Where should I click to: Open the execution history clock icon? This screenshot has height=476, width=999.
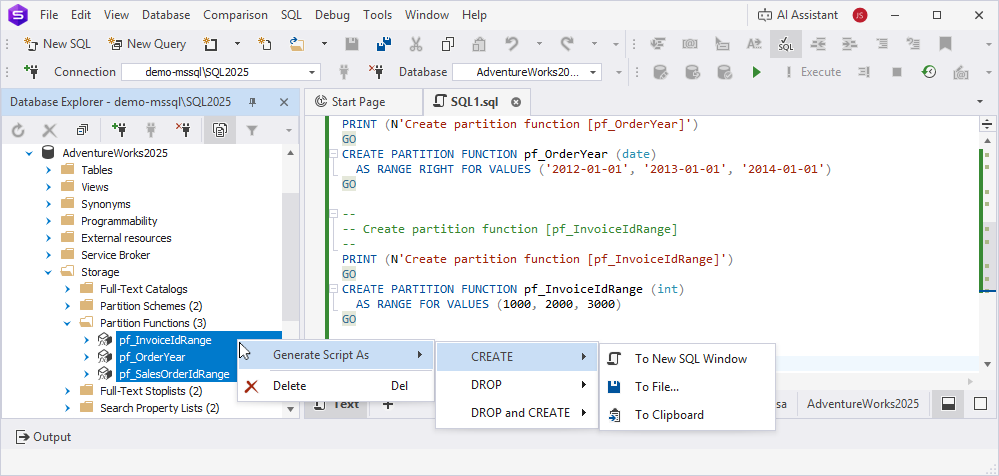click(x=929, y=72)
